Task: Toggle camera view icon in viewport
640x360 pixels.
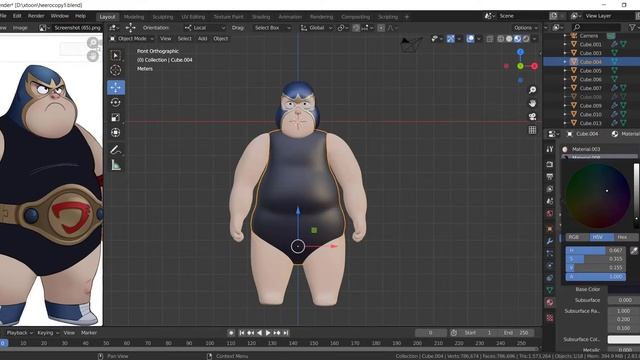Action: pyautogui.click(x=532, y=117)
